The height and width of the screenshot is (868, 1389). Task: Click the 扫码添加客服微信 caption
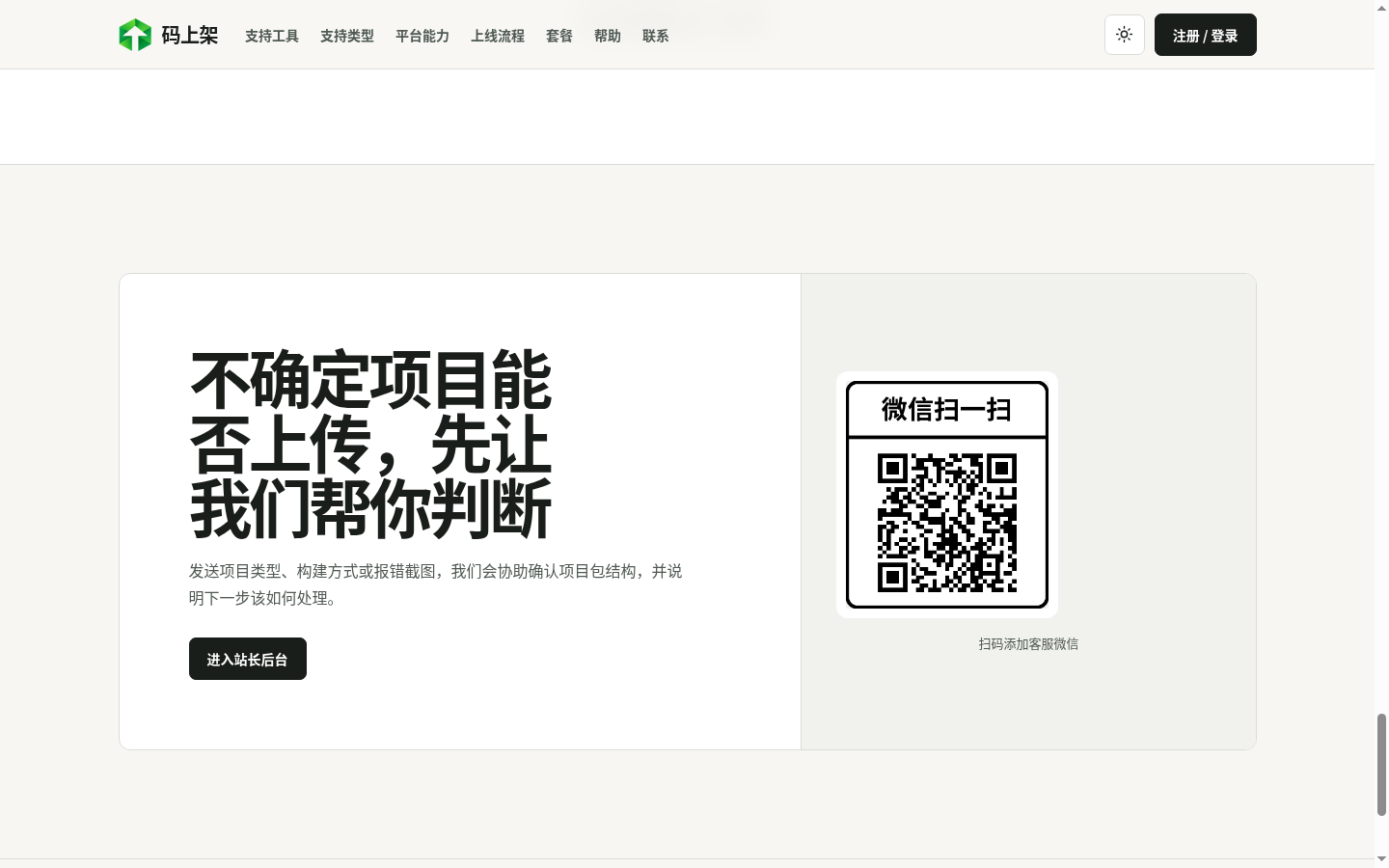[x=1028, y=643]
